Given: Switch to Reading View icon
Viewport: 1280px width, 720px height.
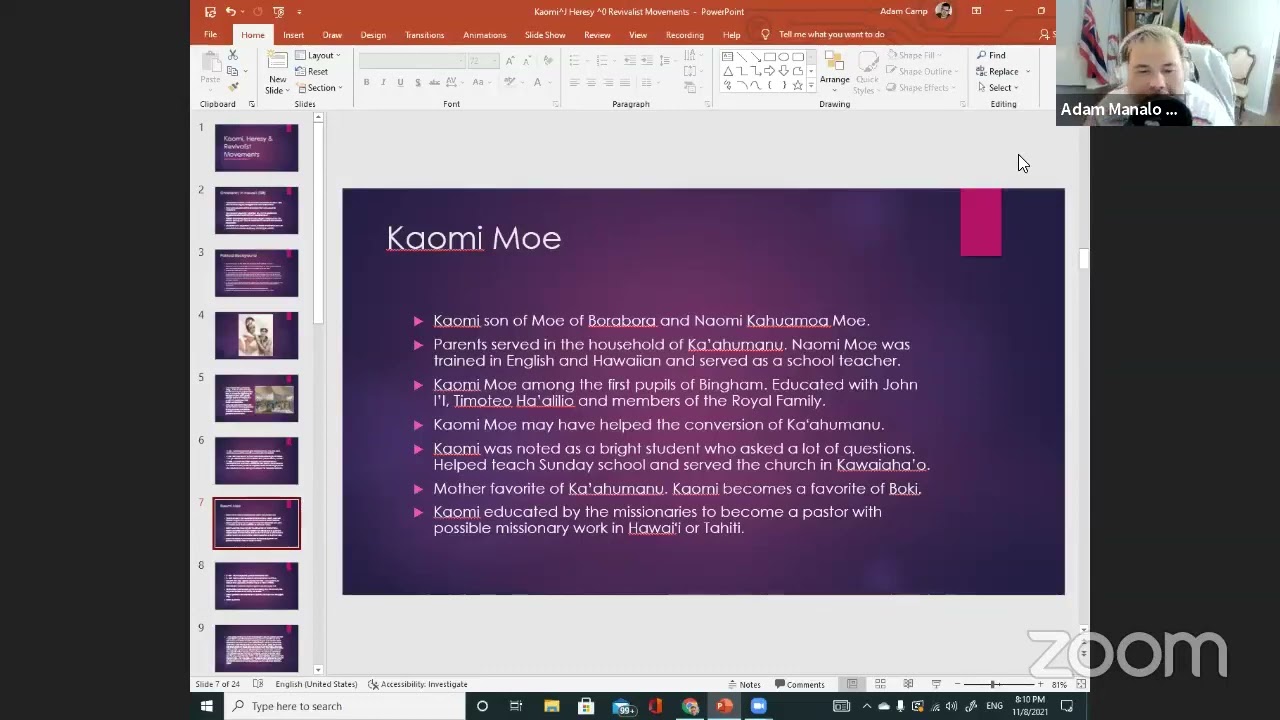Looking at the screenshot, I should pyautogui.click(x=908, y=684).
